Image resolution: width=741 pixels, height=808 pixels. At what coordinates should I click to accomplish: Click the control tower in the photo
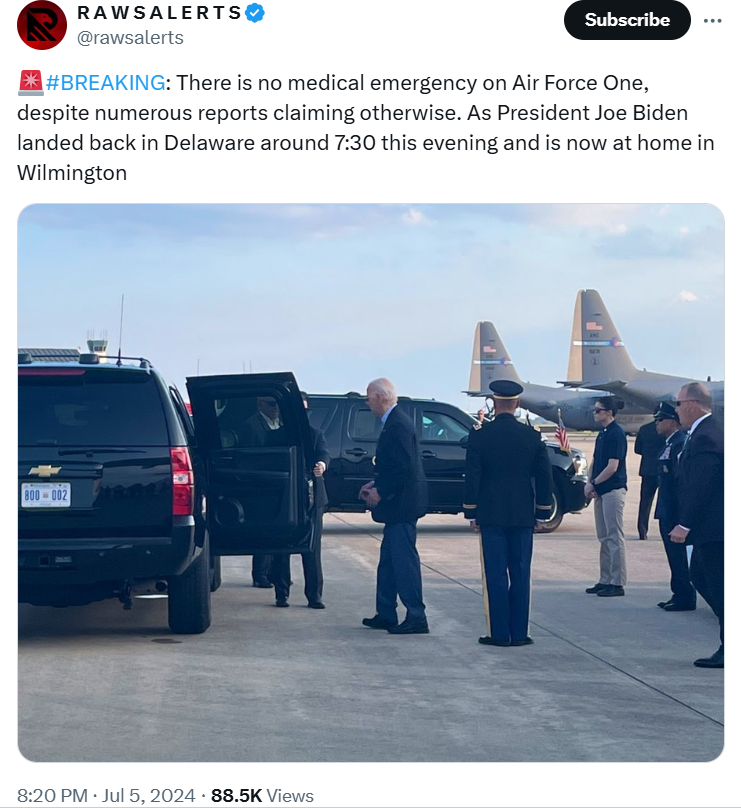tap(97, 345)
